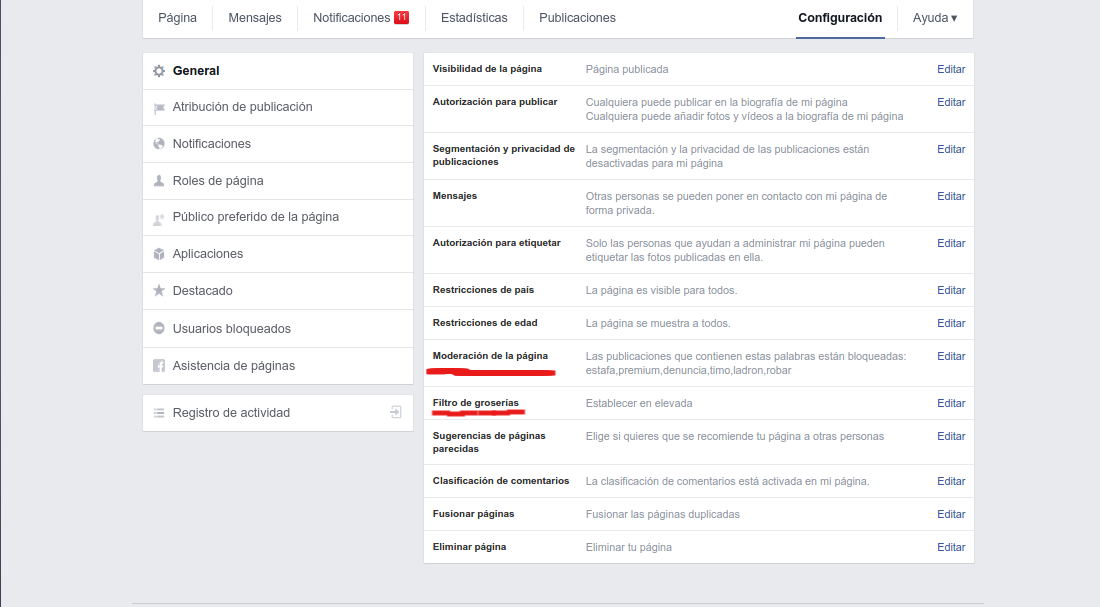Edit Eliminar página setting

tap(951, 547)
